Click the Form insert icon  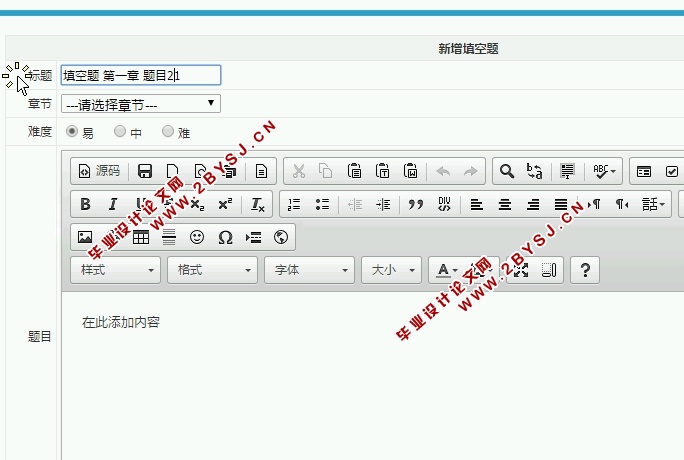click(x=643, y=171)
